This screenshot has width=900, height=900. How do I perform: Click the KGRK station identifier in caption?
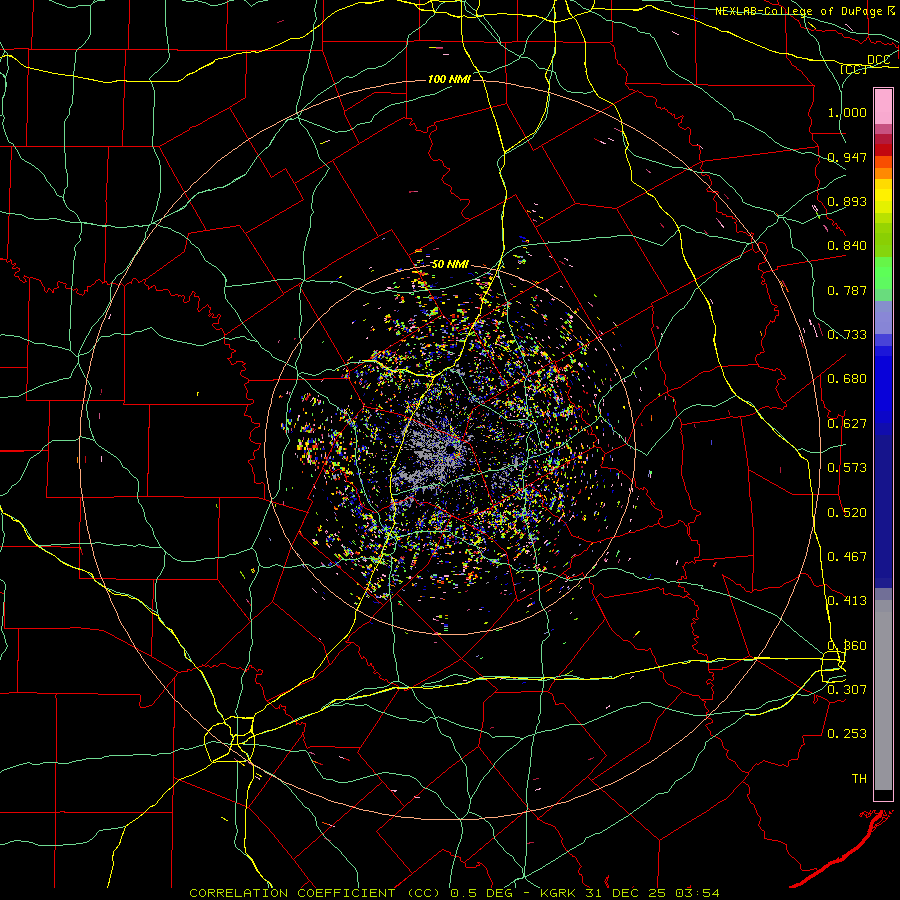560,893
